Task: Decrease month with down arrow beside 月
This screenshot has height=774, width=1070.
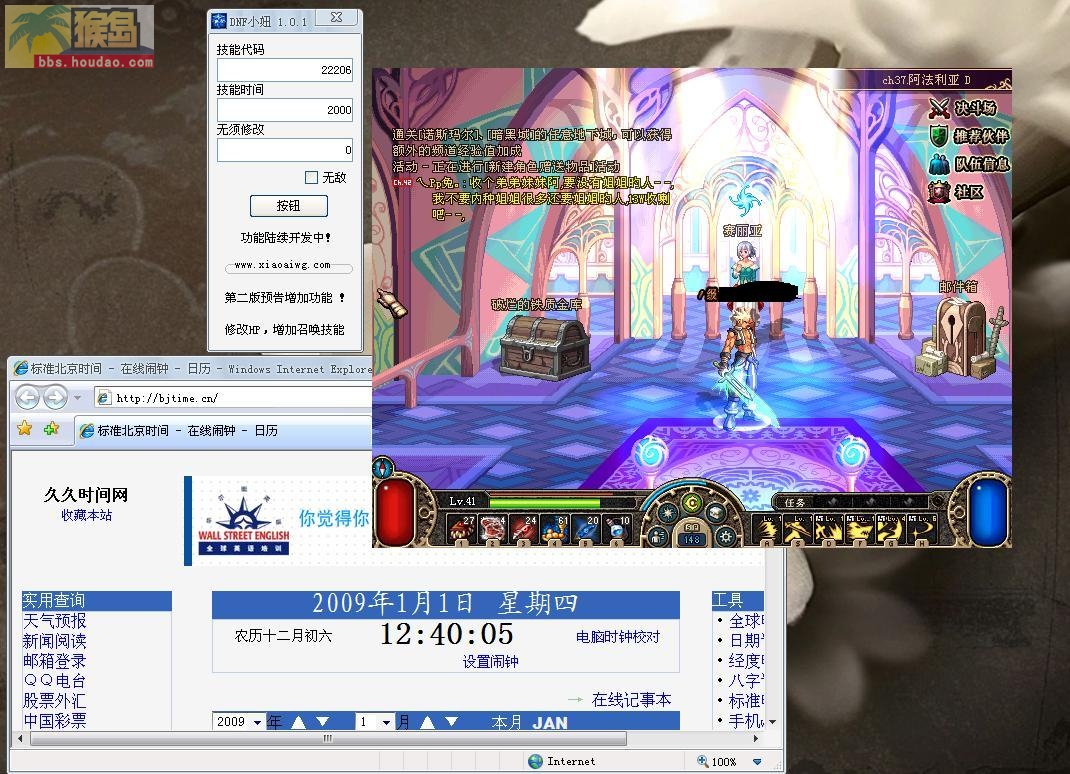Action: 451,721
